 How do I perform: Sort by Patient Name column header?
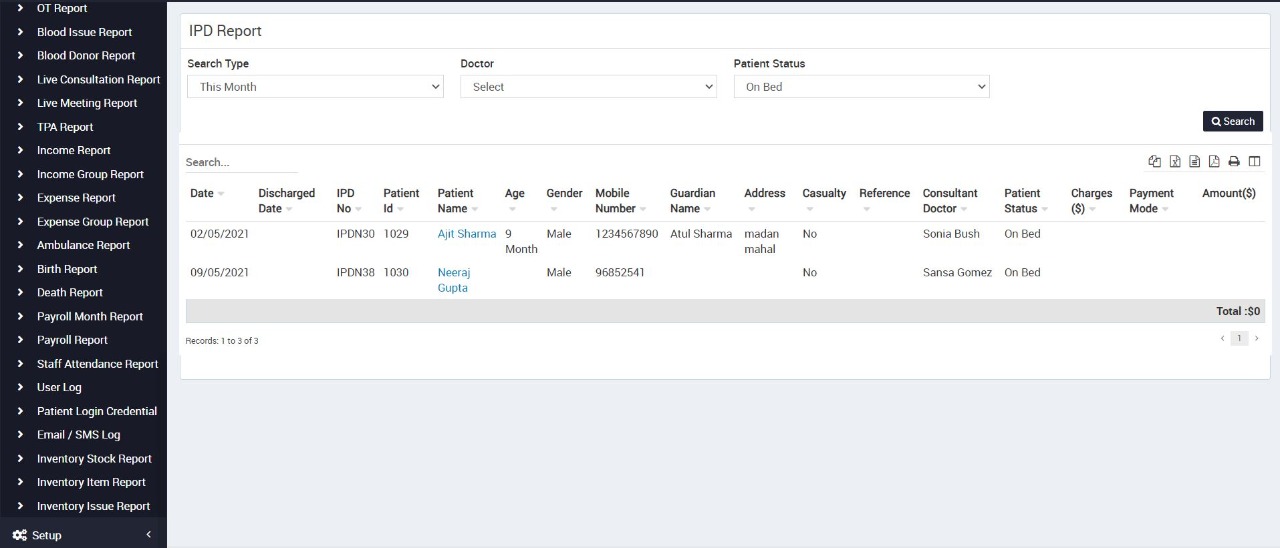tap(457, 201)
